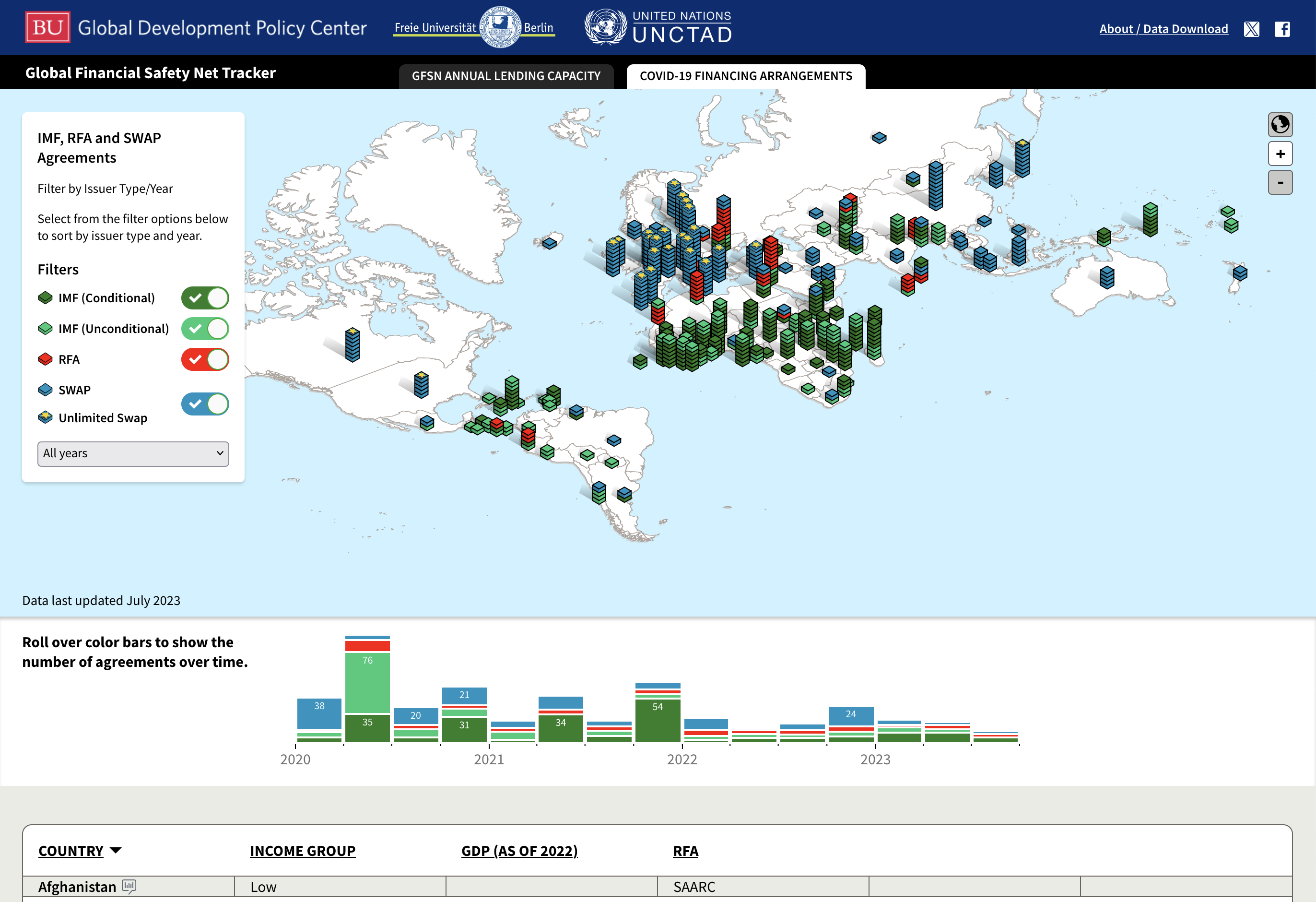This screenshot has width=1316, height=902.
Task: Turn off the RFA filter switch
Action: pyautogui.click(x=205, y=359)
